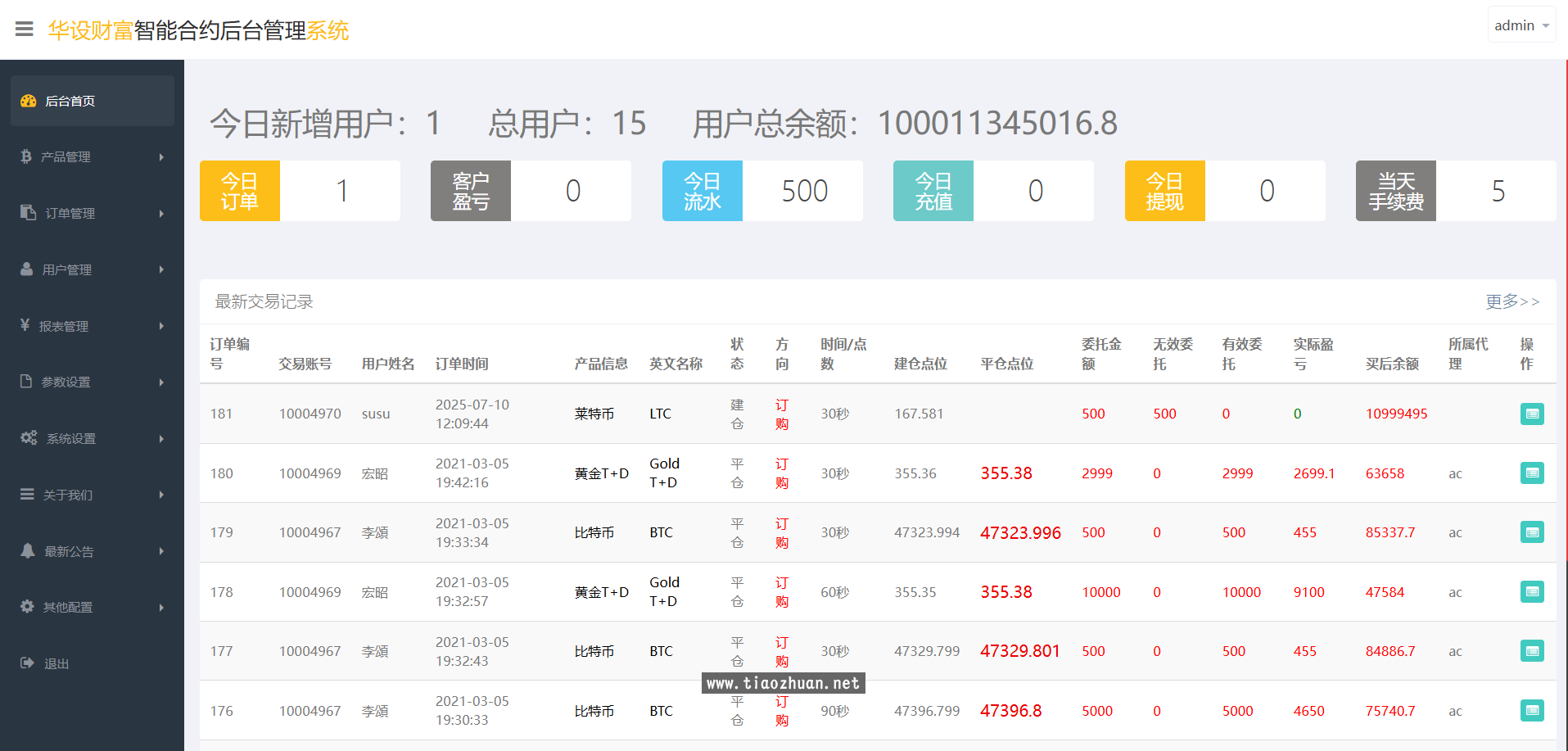Screen dimensions: 1568x751
Task: Open details icon for order 180
Action: pyautogui.click(x=1532, y=473)
